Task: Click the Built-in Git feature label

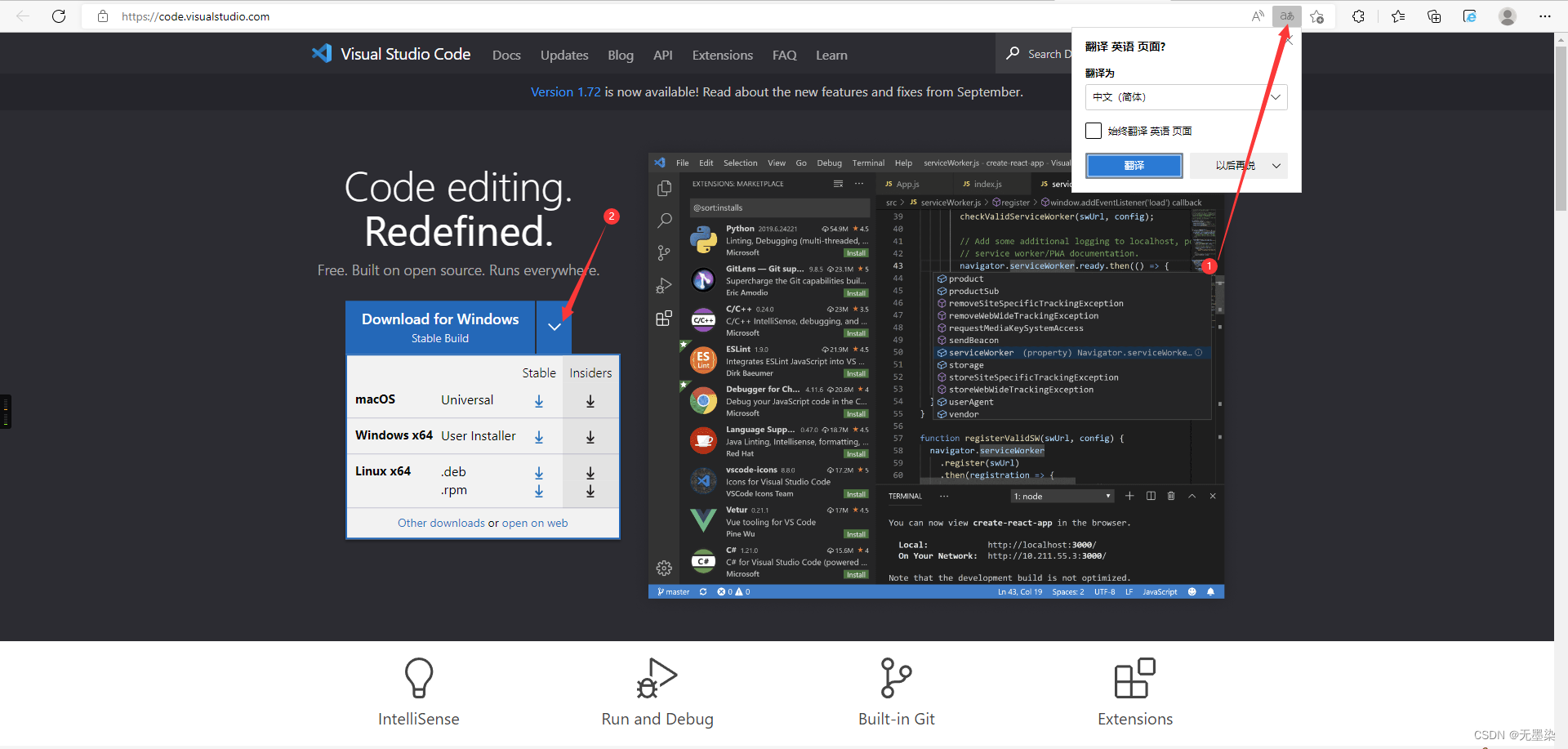Action: (x=897, y=719)
